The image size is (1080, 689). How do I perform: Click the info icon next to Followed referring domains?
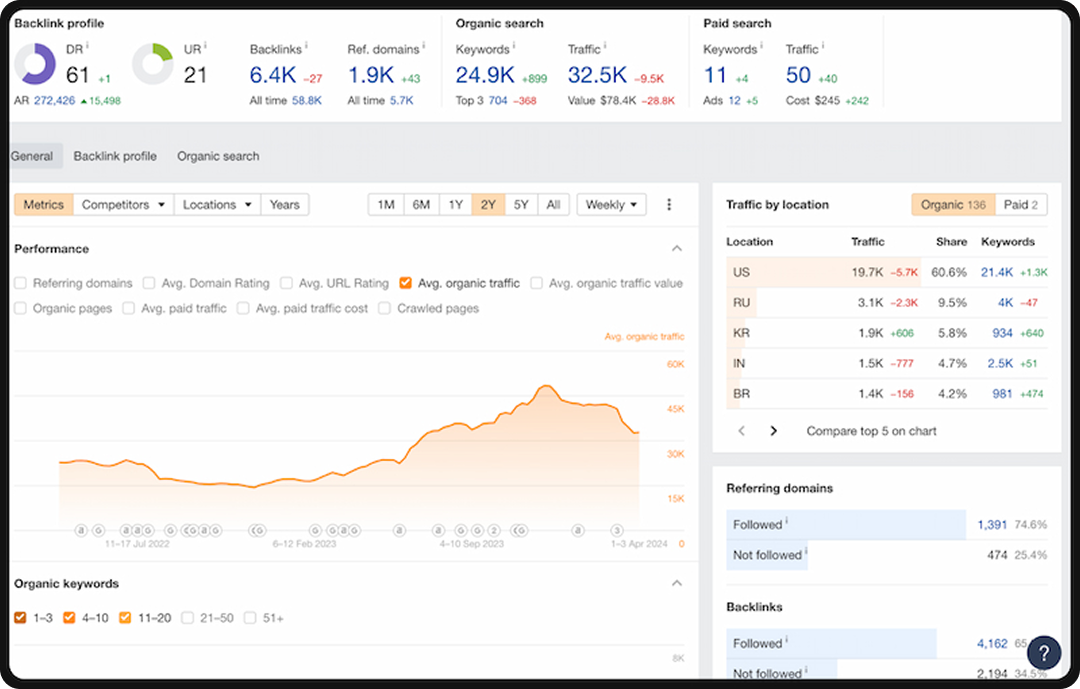(786, 521)
